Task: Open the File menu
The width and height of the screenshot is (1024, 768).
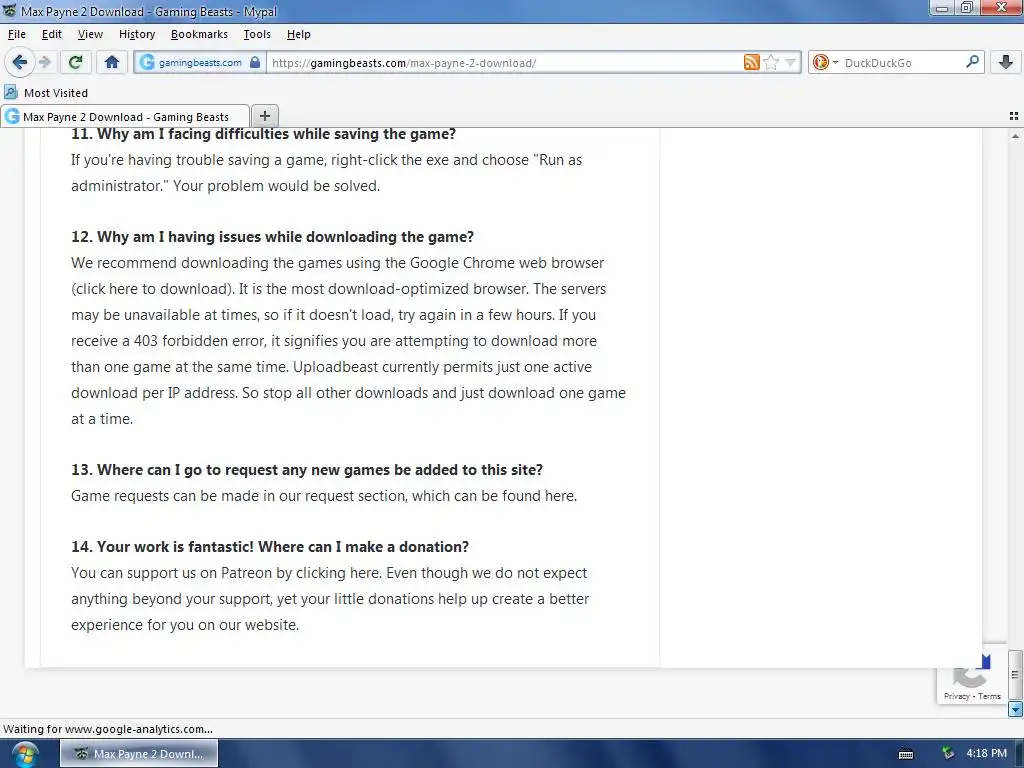Action: [17, 34]
